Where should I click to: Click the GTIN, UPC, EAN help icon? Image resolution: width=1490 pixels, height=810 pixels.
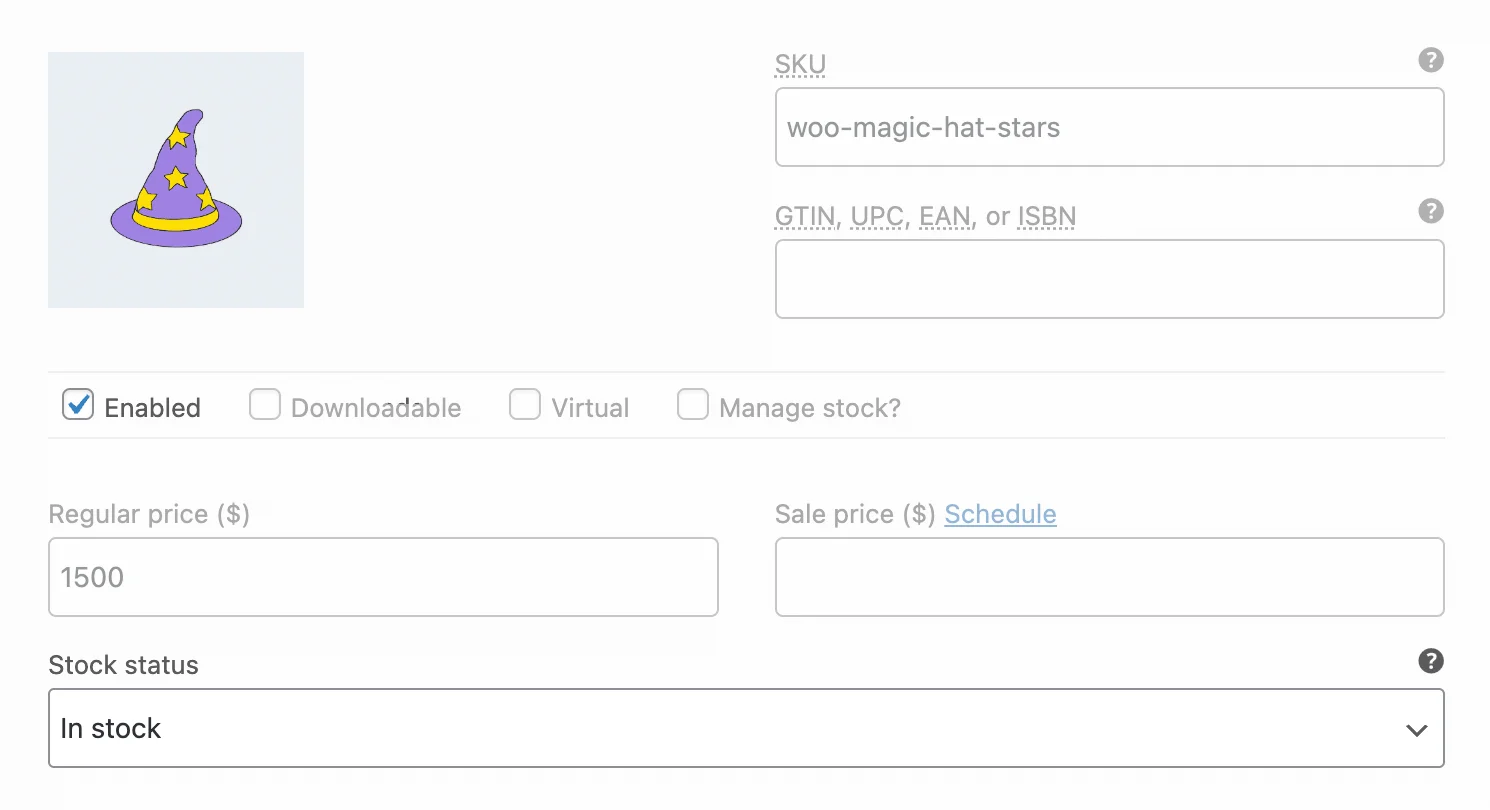tap(1431, 211)
